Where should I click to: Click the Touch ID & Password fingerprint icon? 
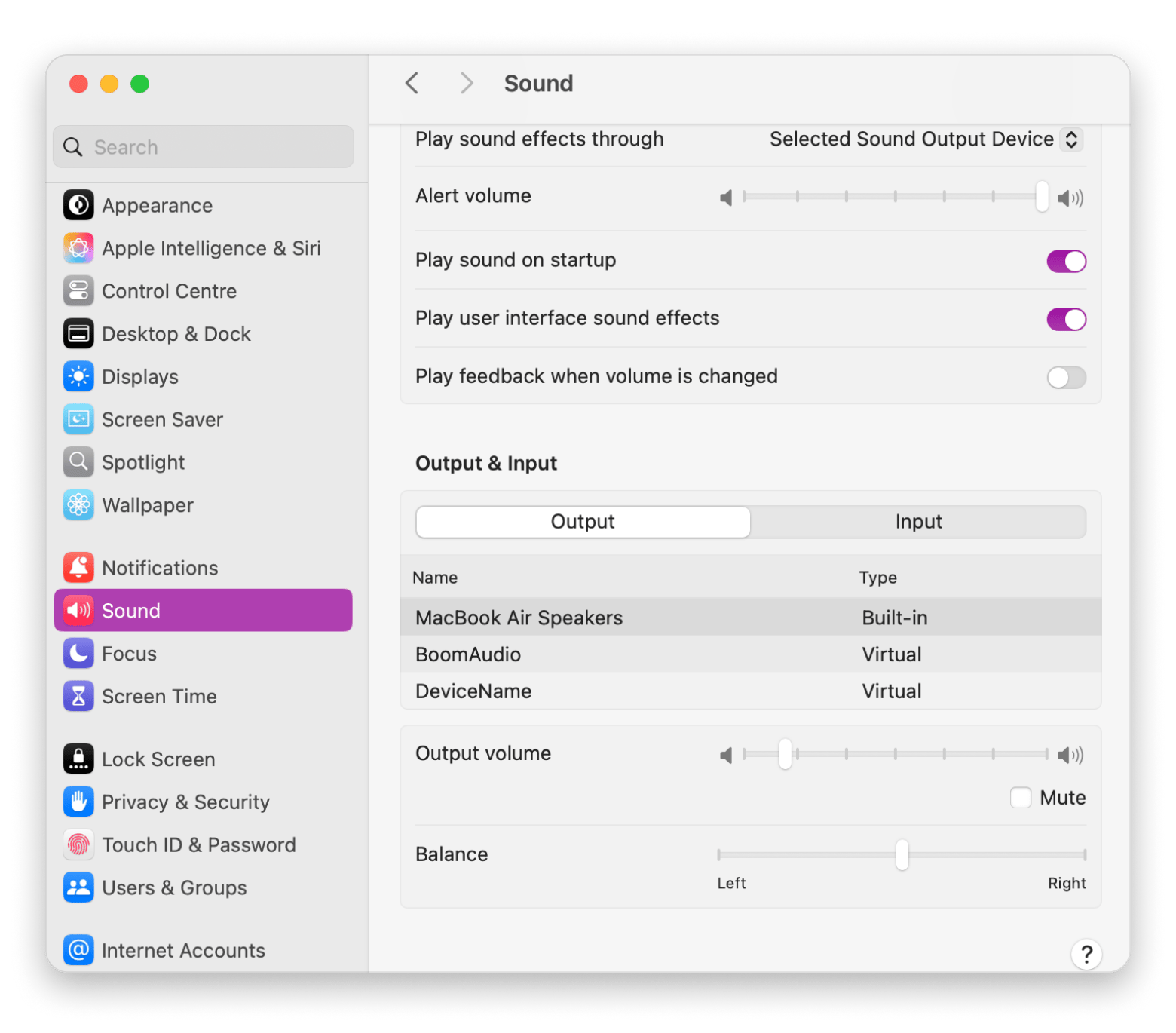pyautogui.click(x=78, y=844)
